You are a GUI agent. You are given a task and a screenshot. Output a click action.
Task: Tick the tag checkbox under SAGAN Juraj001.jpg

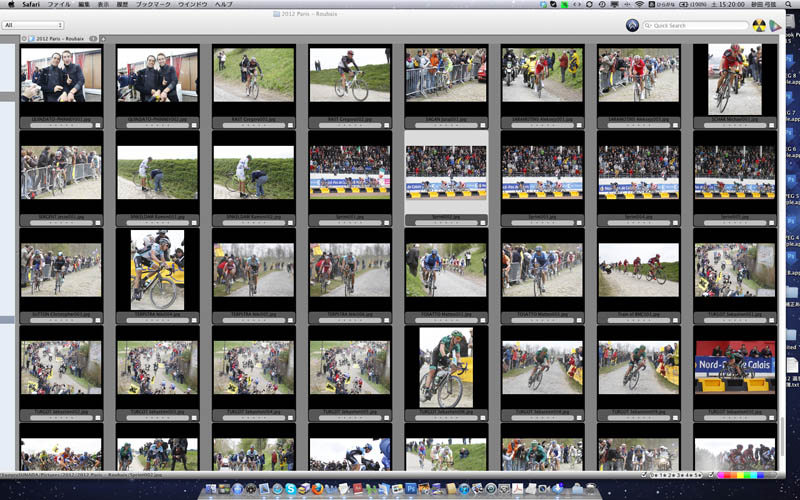point(483,125)
